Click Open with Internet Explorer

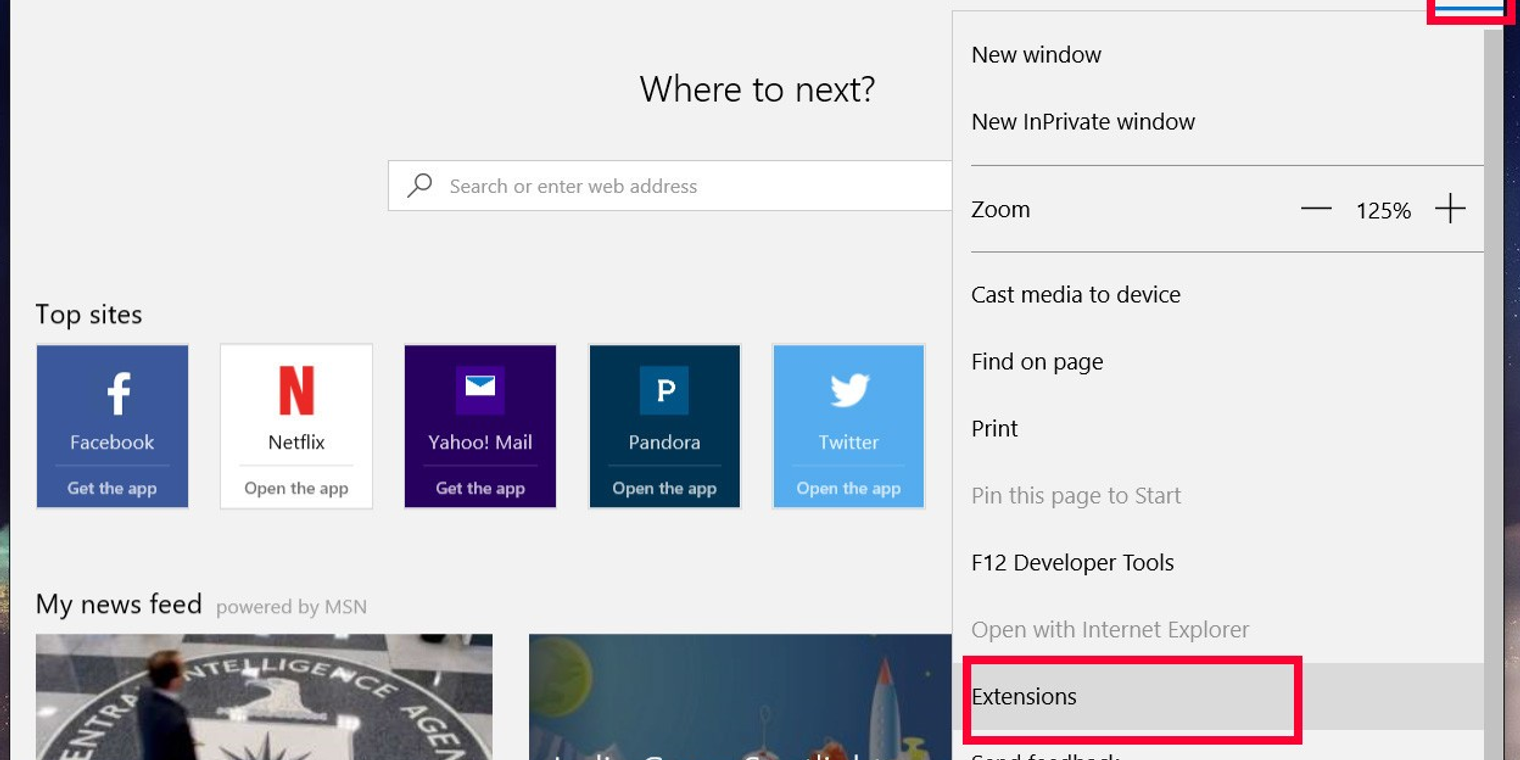pyautogui.click(x=1218, y=630)
